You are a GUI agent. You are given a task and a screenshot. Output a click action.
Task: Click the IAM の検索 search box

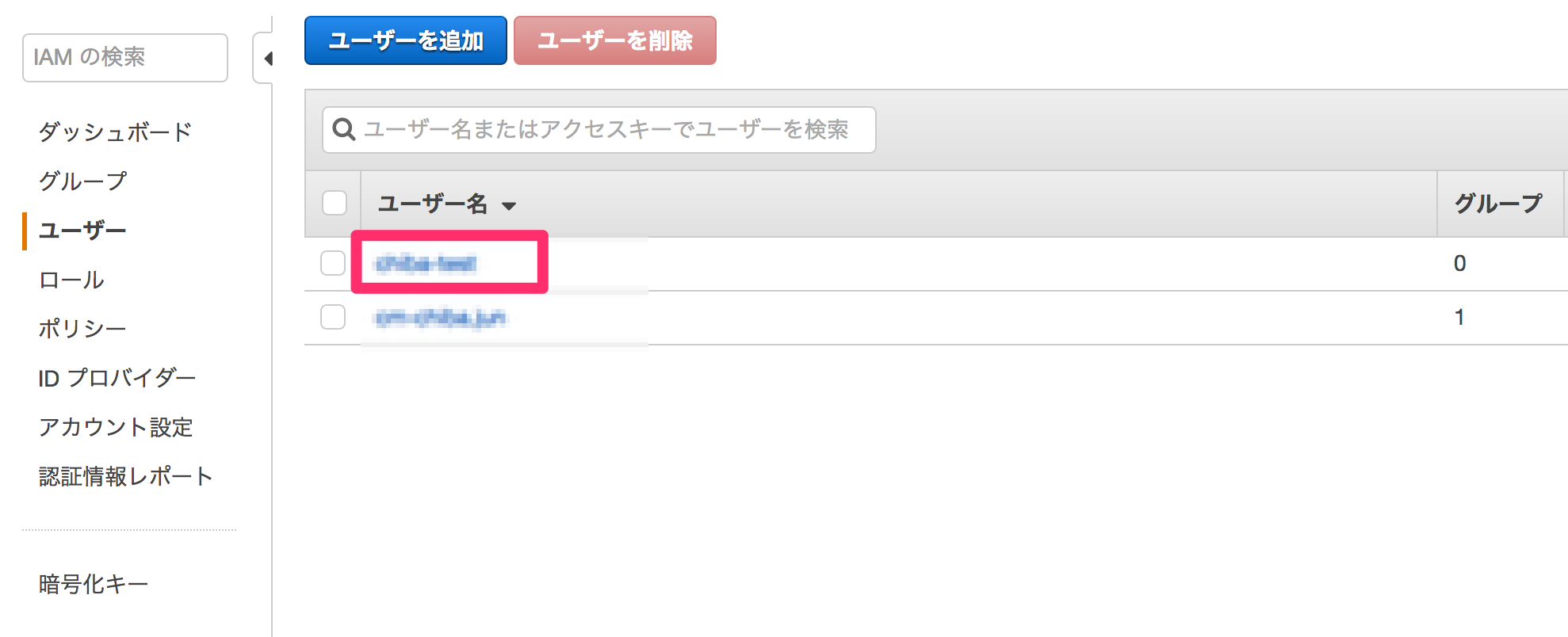(x=124, y=57)
